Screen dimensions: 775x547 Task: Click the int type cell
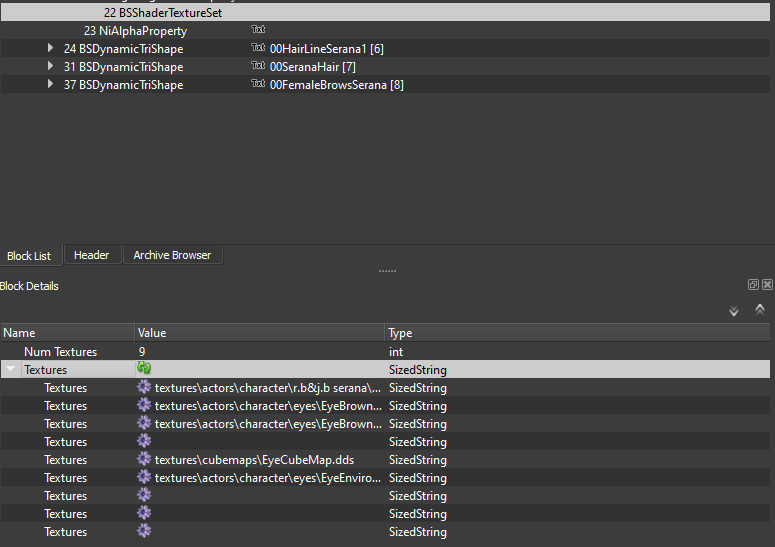point(396,352)
